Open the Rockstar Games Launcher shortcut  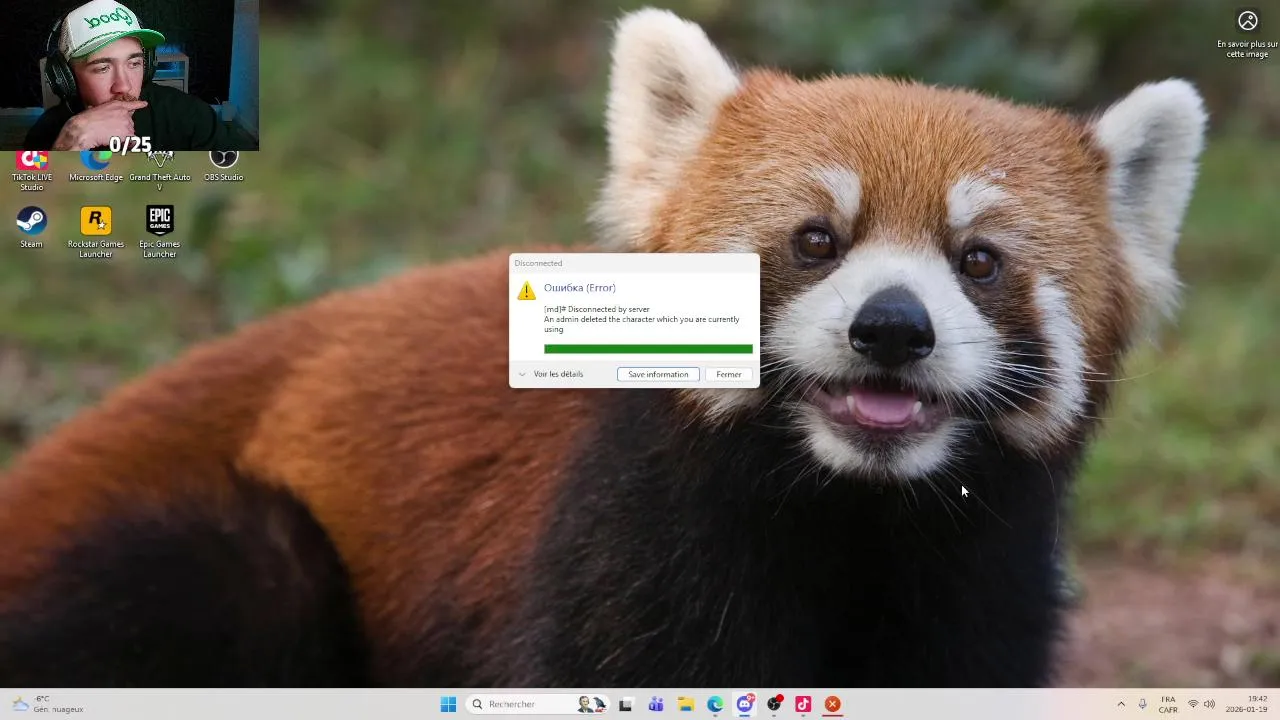96,232
